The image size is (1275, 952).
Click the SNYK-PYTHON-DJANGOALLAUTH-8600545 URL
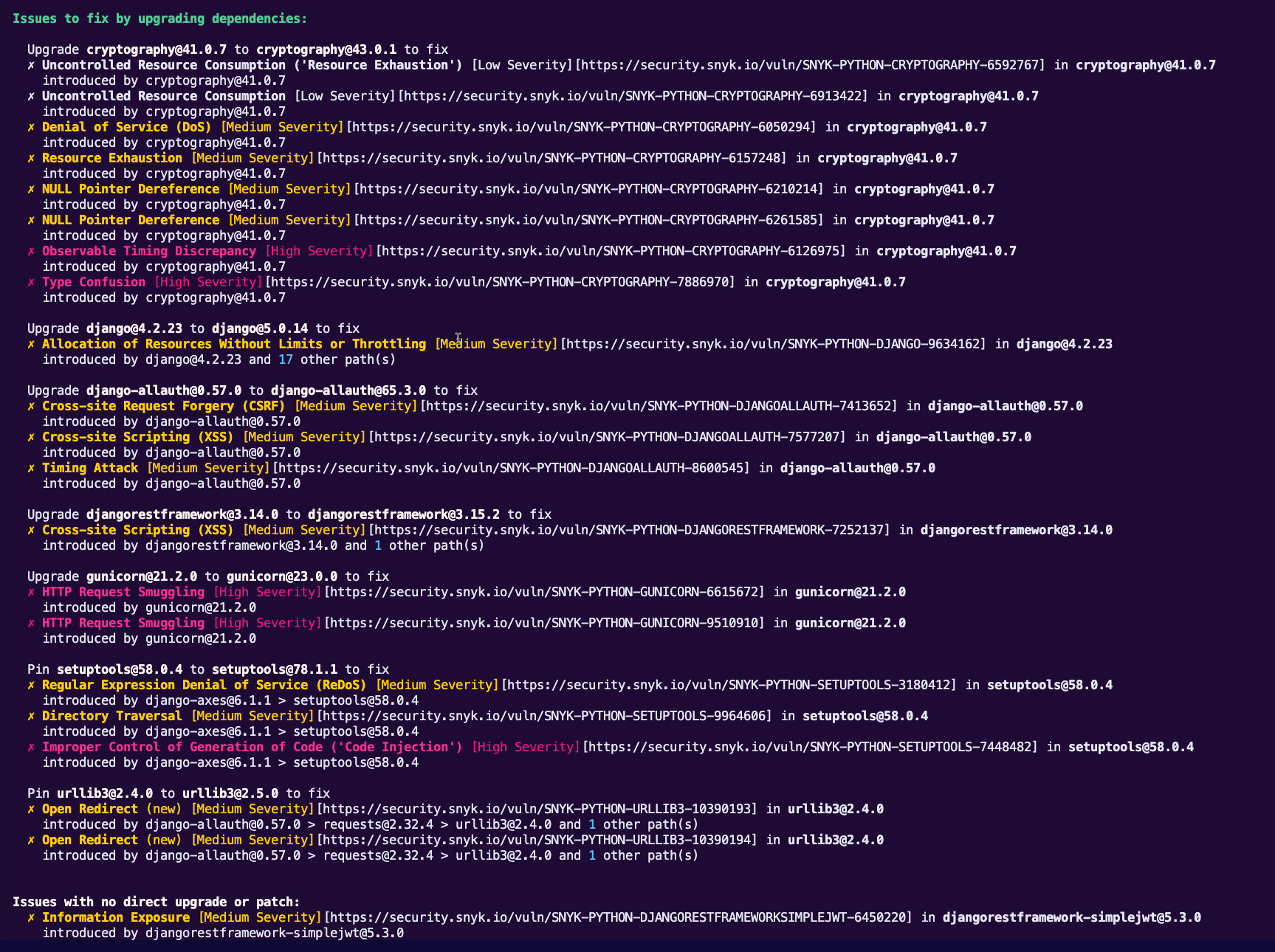(511, 468)
